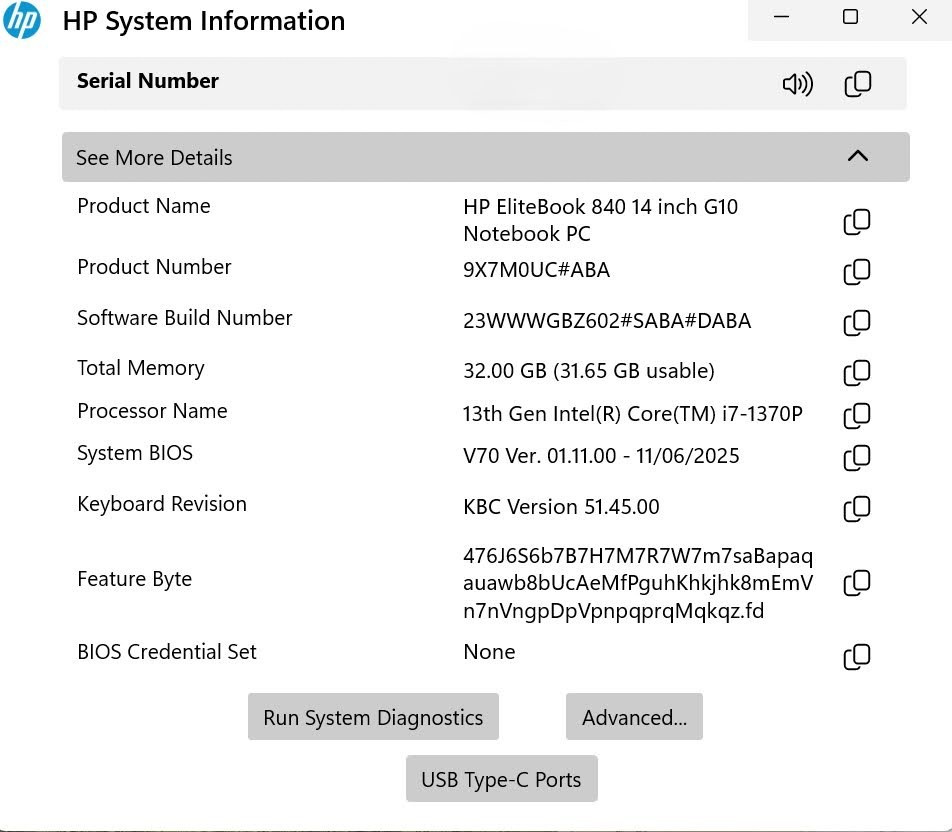952x832 pixels.
Task: Copy the Keyboard Revision value
Action: [857, 509]
